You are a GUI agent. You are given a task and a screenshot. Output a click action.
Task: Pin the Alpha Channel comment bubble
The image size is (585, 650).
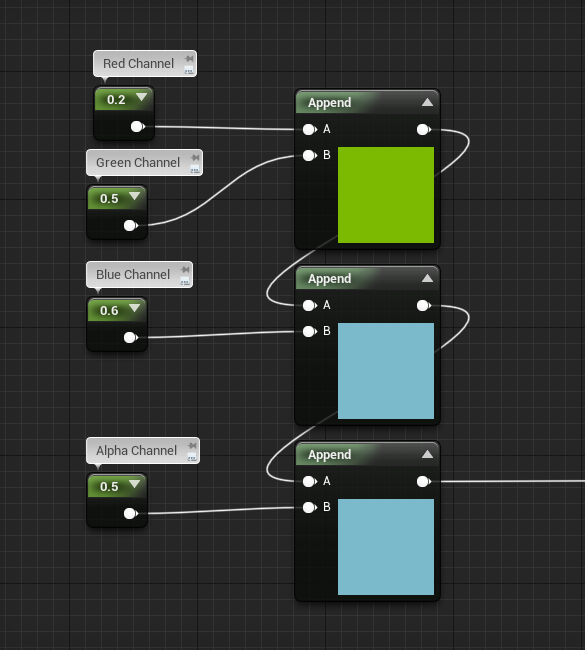(x=192, y=445)
